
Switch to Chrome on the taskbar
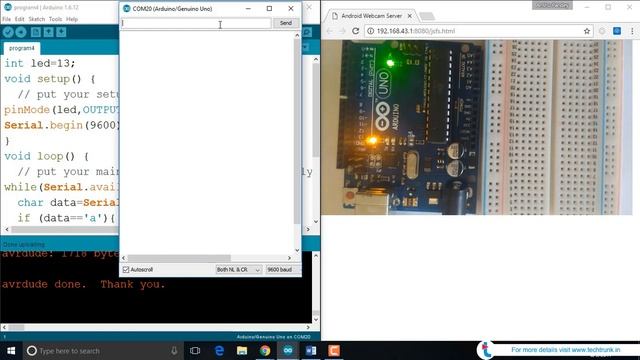pyautogui.click(x=265, y=351)
